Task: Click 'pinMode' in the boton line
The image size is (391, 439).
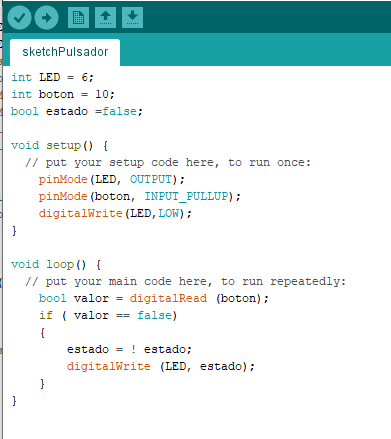Action: (x=63, y=196)
